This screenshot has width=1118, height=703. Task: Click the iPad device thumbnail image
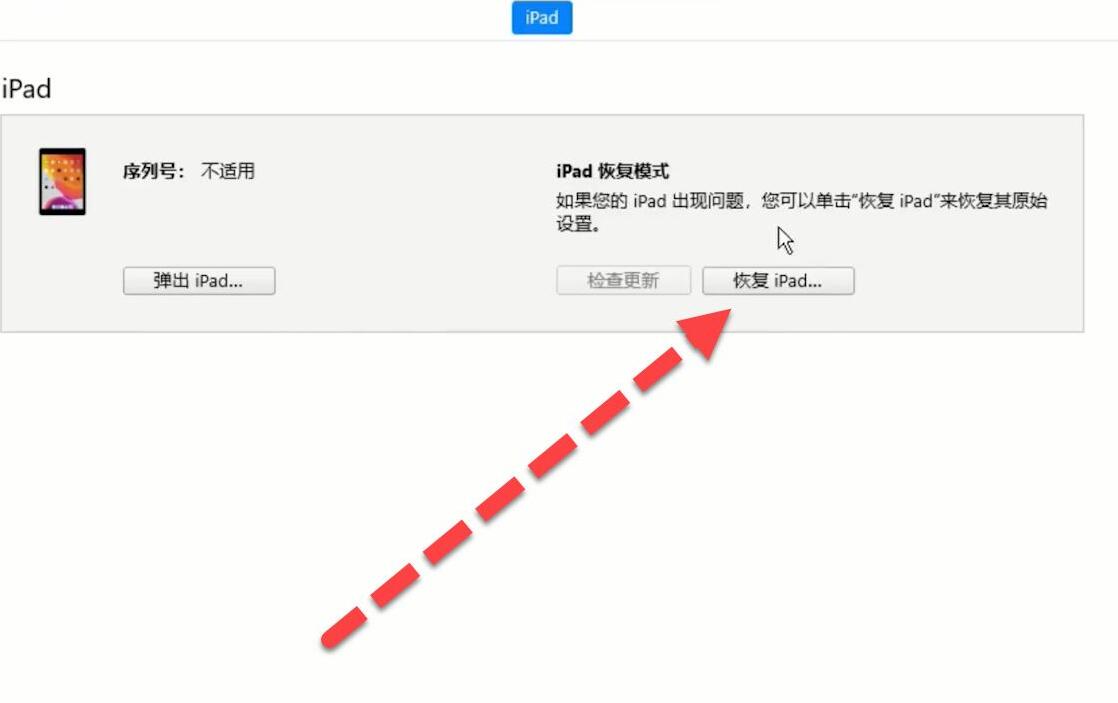pos(63,181)
